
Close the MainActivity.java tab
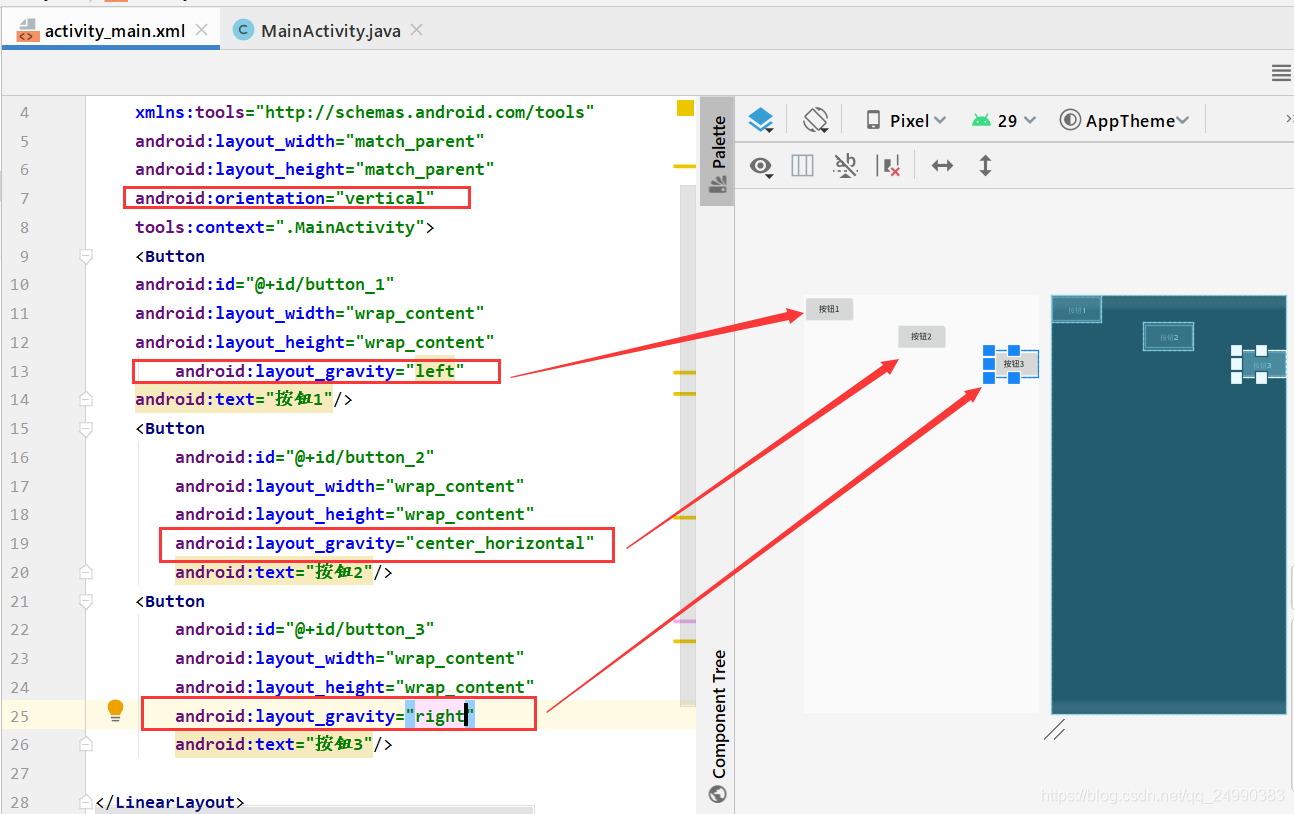[417, 30]
